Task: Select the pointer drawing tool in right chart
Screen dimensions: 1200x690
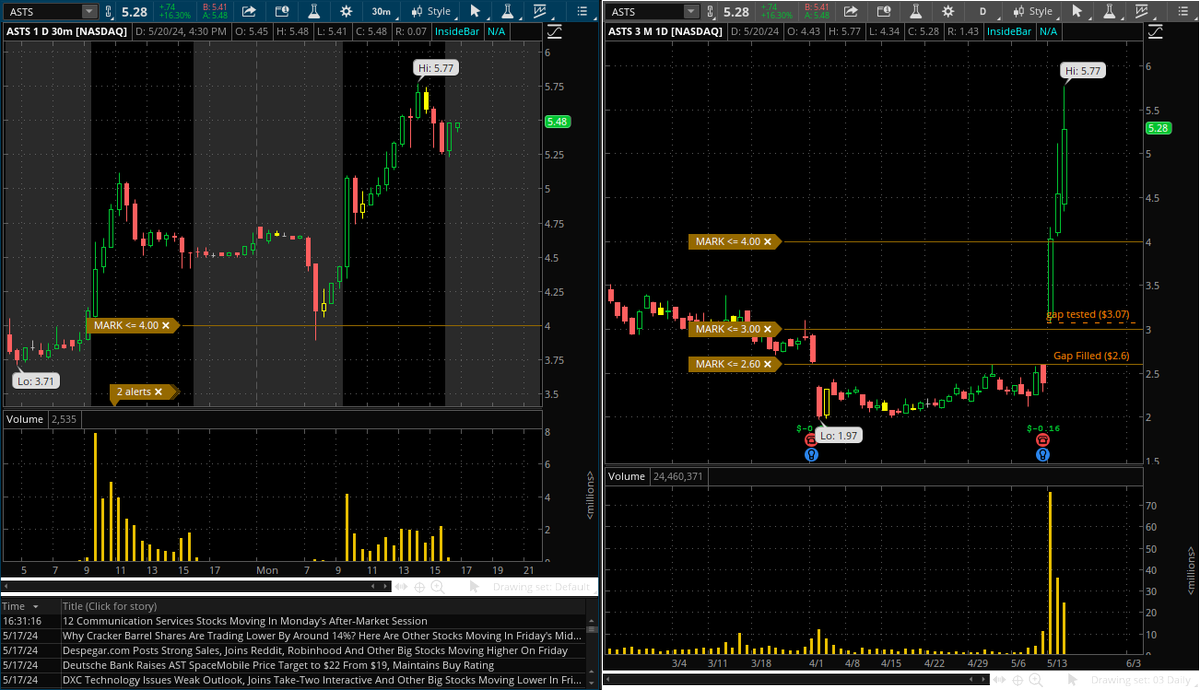Action: pyautogui.click(x=1077, y=11)
